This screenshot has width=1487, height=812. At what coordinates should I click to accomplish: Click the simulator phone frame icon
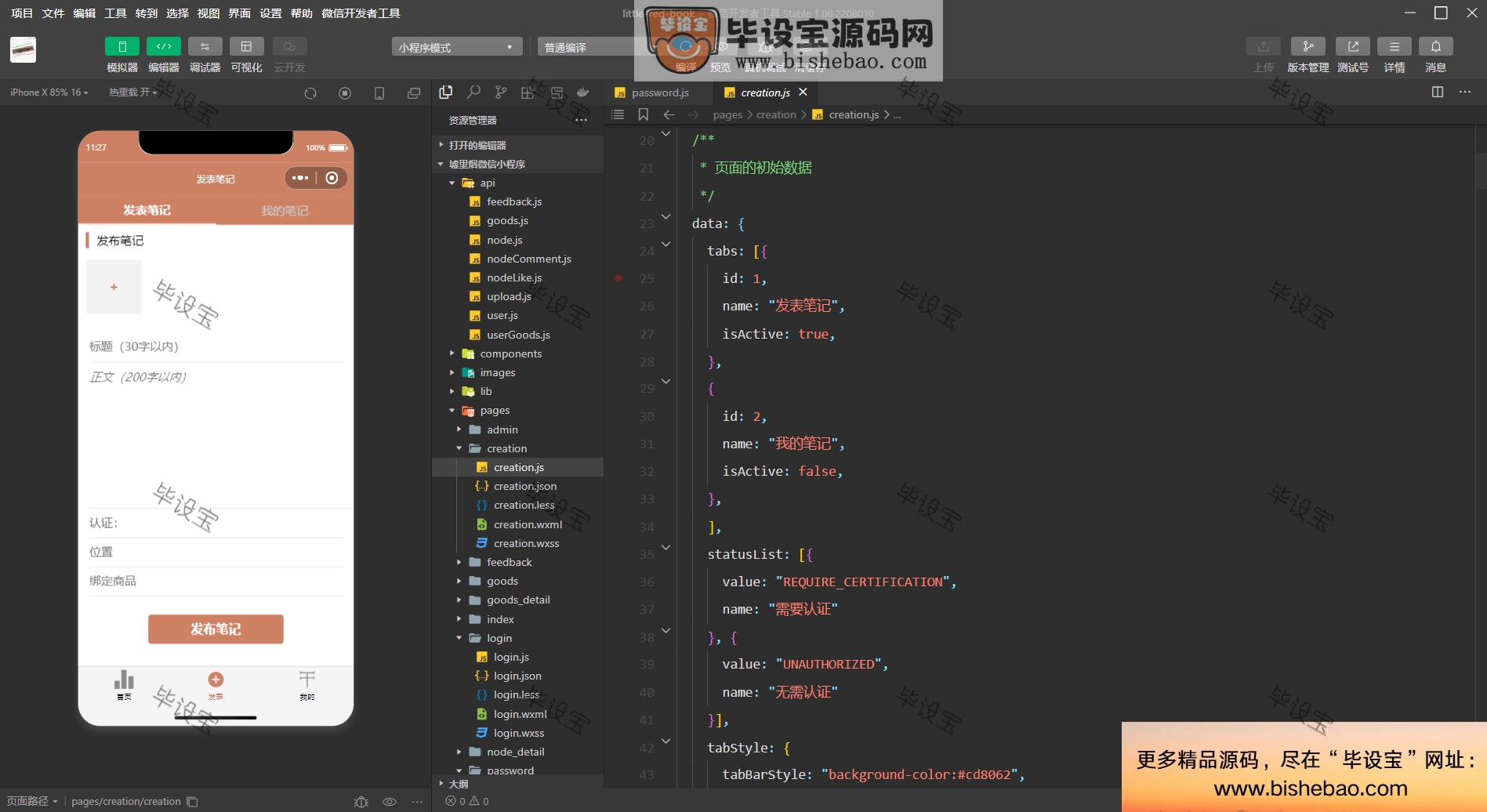tap(379, 93)
